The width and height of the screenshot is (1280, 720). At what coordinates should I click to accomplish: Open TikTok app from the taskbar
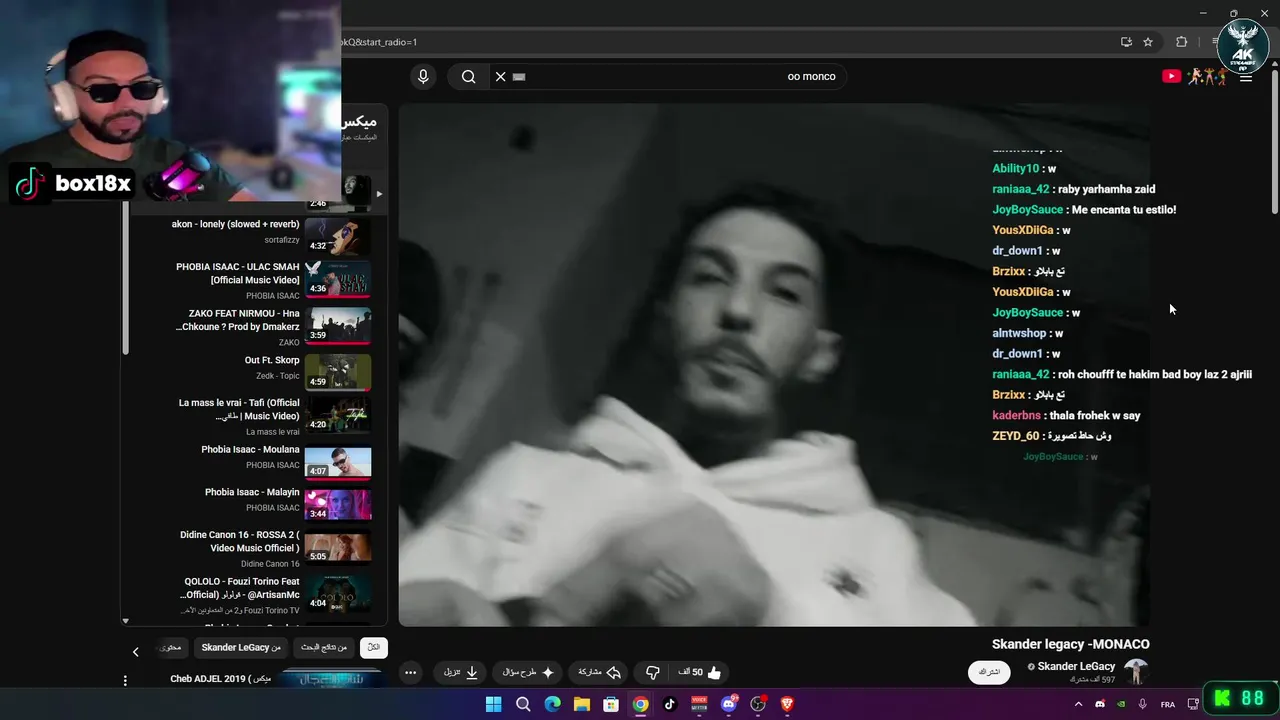[x=670, y=704]
